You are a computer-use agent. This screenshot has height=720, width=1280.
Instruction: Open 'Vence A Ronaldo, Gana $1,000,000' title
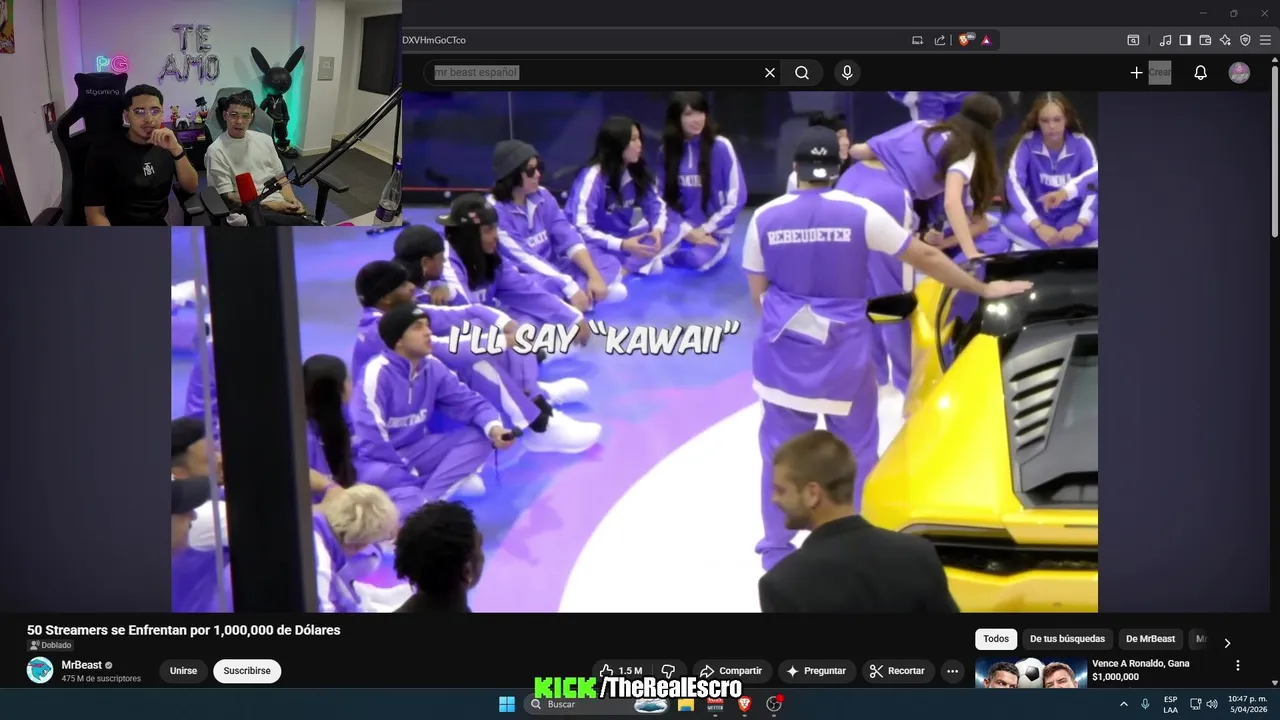[x=1140, y=670]
